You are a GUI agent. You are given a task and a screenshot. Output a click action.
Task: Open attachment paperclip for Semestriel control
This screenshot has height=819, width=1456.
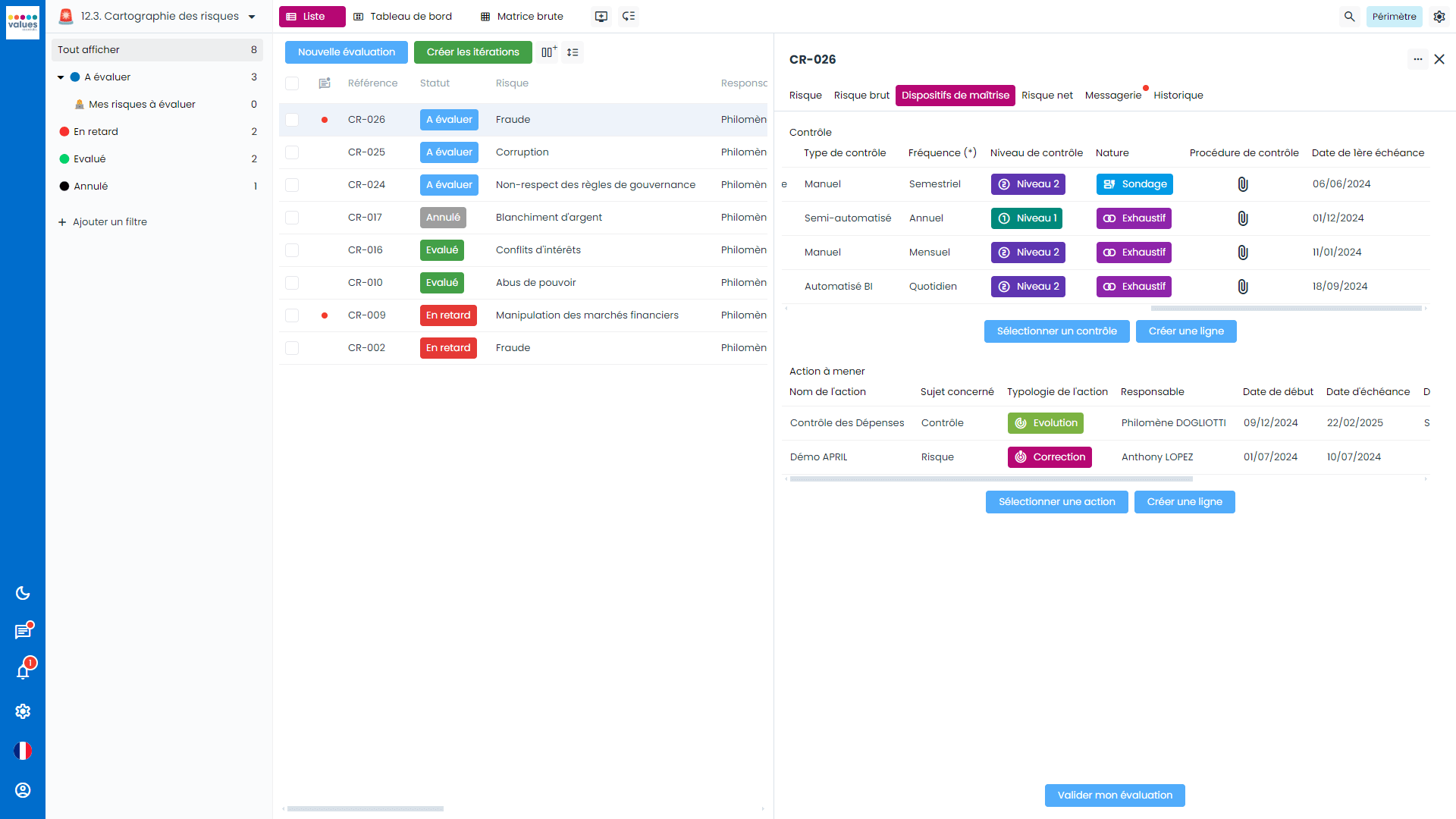(1243, 184)
